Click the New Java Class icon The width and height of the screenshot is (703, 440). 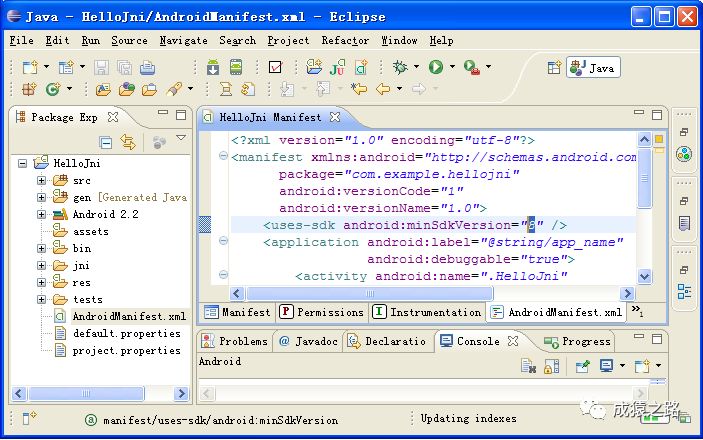pyautogui.click(x=52, y=89)
